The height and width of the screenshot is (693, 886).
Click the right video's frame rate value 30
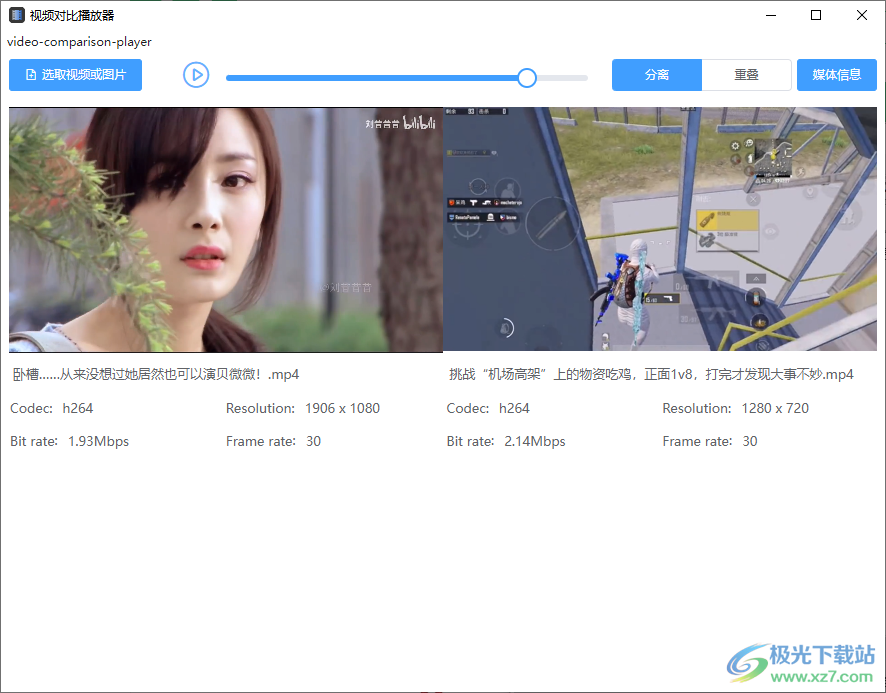click(x=750, y=441)
